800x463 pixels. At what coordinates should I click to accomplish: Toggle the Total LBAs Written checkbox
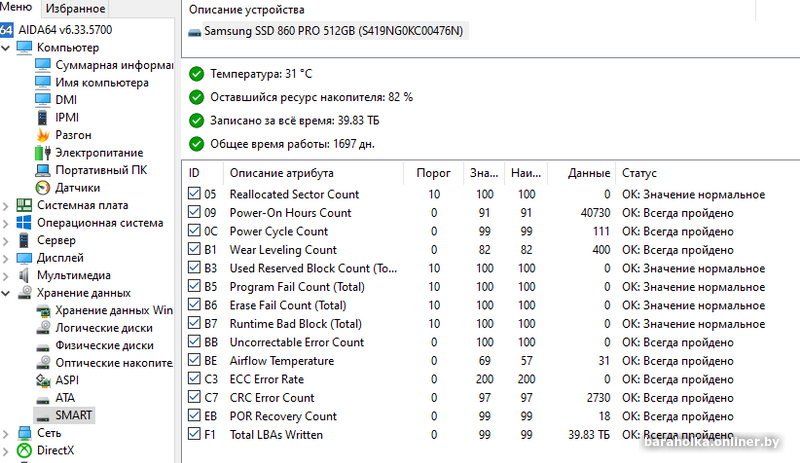click(x=195, y=434)
